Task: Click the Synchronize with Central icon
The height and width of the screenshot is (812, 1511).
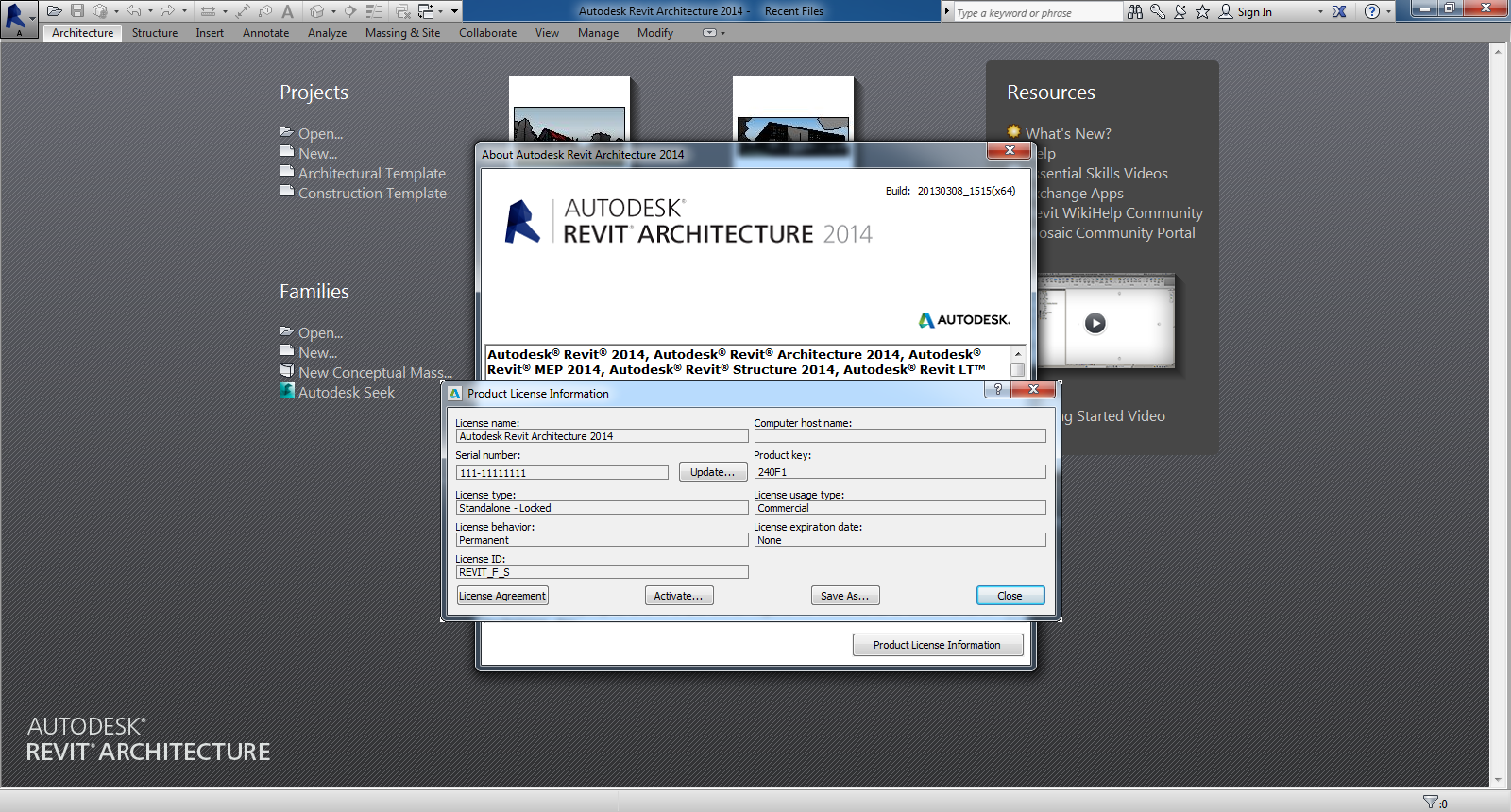Action: (100, 11)
